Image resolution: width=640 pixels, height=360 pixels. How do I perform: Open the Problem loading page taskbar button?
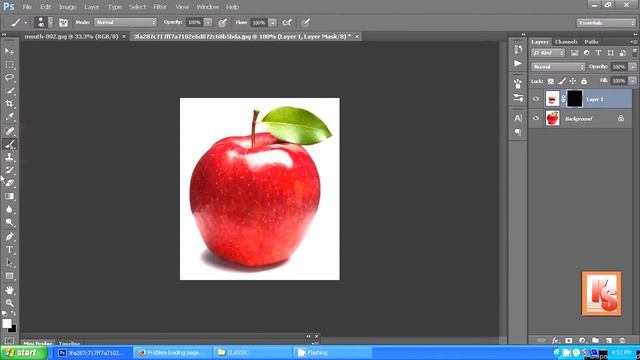coord(173,353)
